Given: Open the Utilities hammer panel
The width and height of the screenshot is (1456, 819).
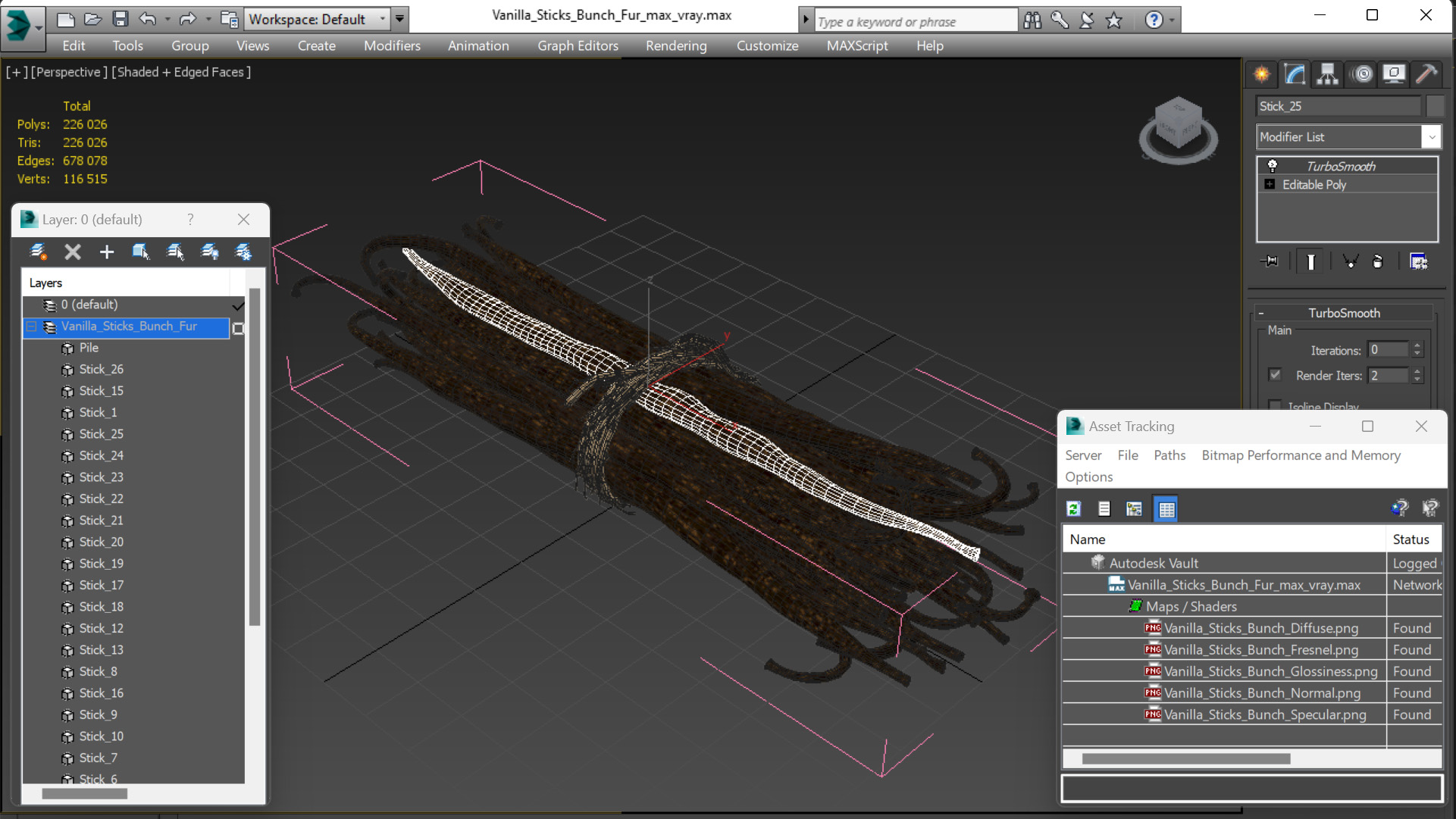Looking at the screenshot, I should click(x=1426, y=74).
